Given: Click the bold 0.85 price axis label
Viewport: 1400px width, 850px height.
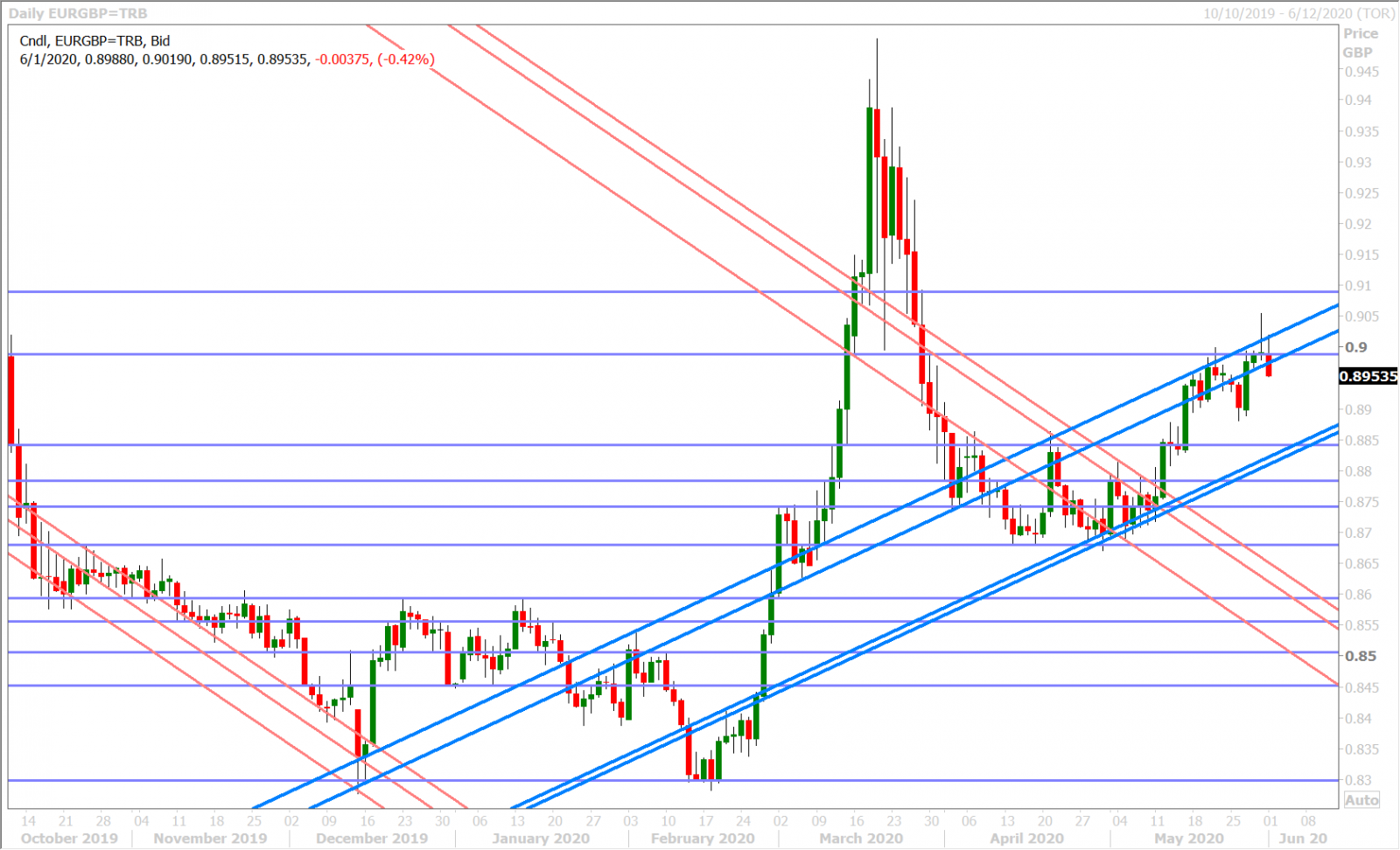Looking at the screenshot, I should coord(1361,656).
